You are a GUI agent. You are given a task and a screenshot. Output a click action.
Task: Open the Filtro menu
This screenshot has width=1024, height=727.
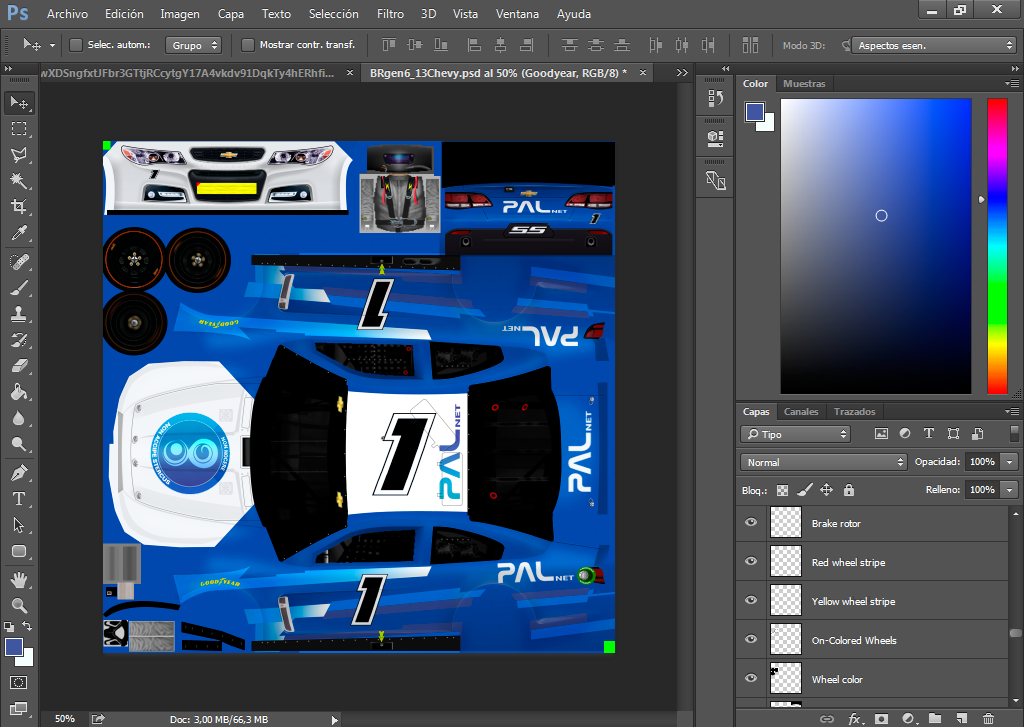391,14
